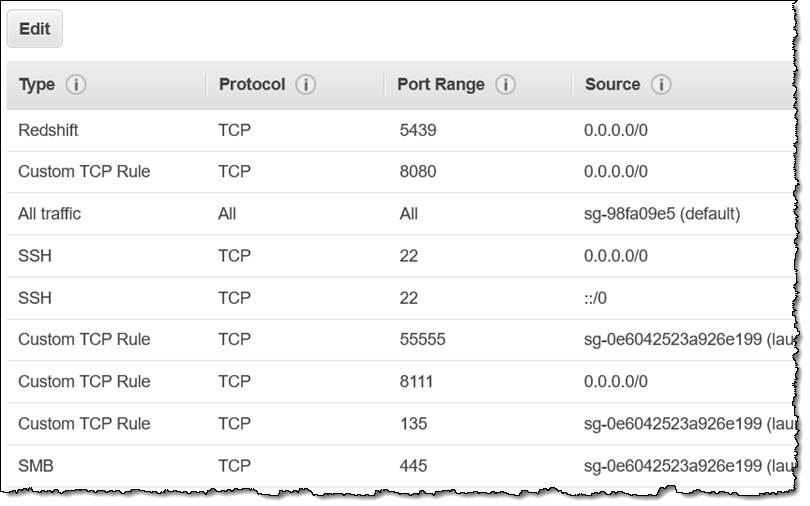
Task: Select the Protocol column header
Action: [x=252, y=84]
